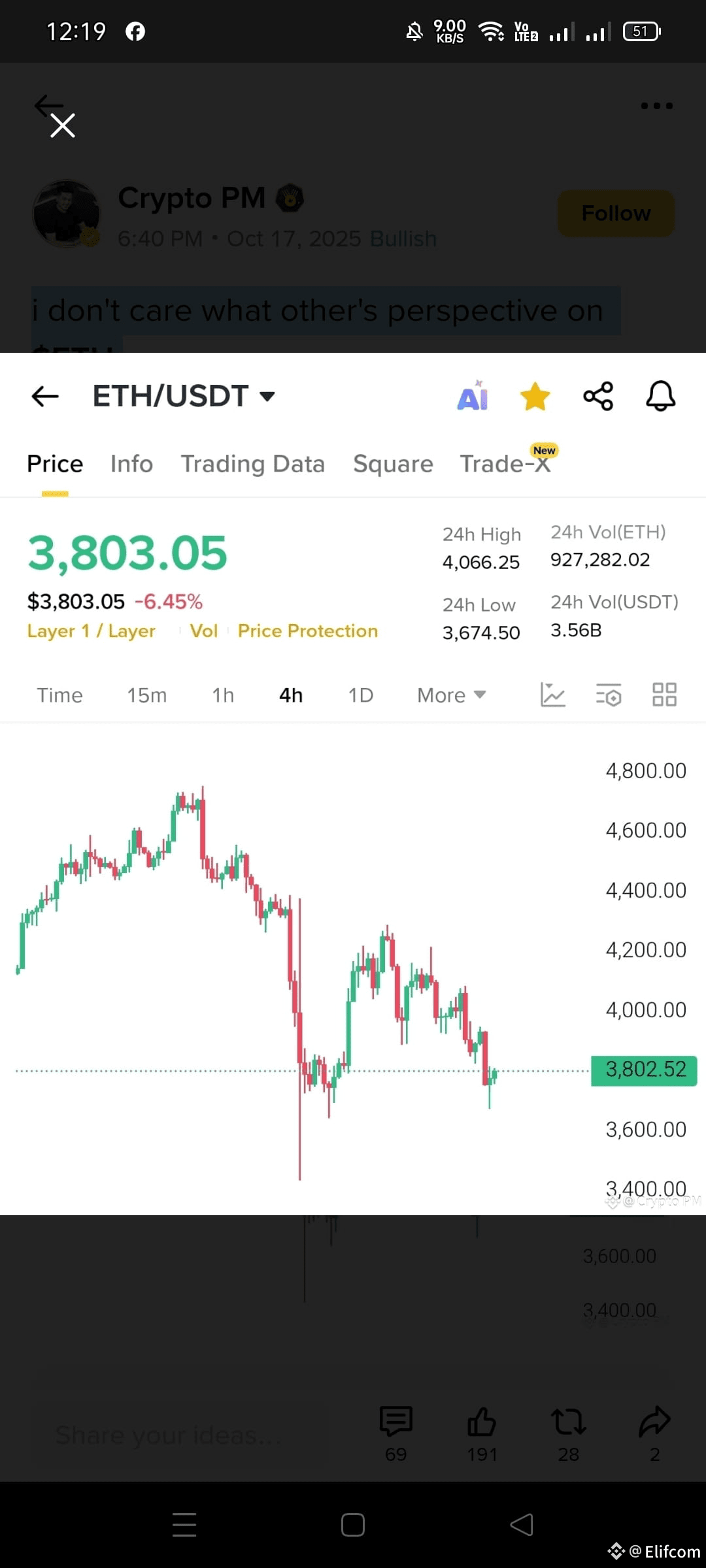The height and width of the screenshot is (1568, 706).
Task: Tap the share icon beside the star
Action: point(598,396)
